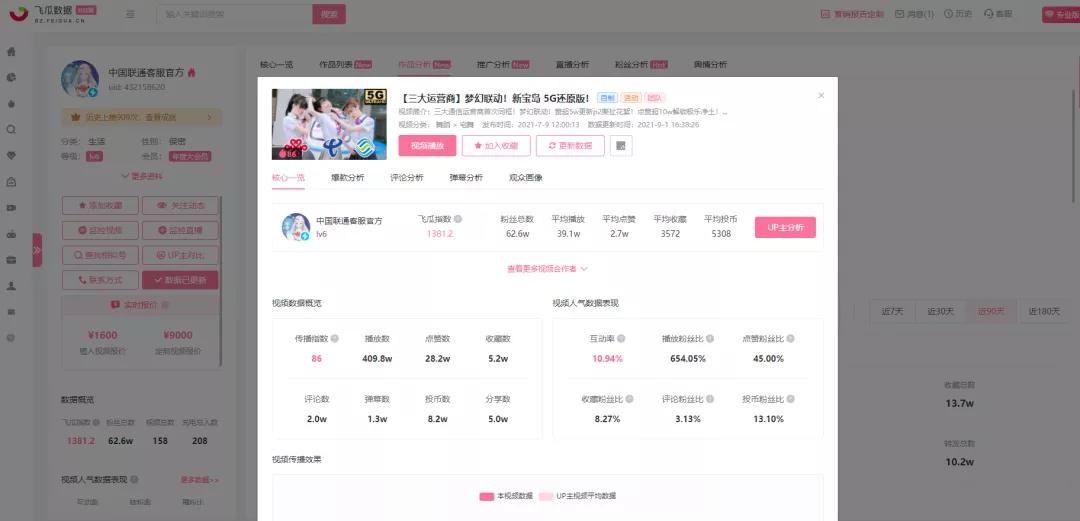This screenshot has width=1080, height=521.
Task: Click help icon beside 点赞粉丝比
Action: [x=791, y=339]
